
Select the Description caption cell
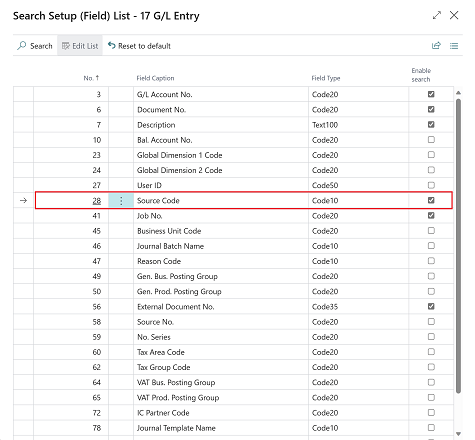[221, 125]
